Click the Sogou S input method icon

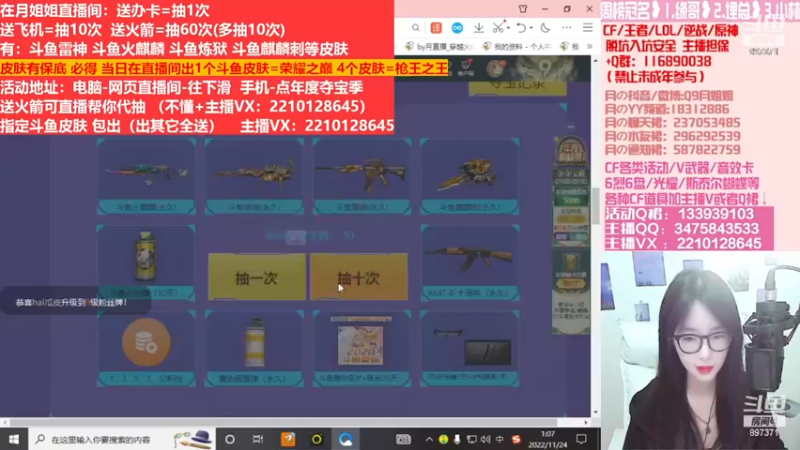click(x=516, y=439)
